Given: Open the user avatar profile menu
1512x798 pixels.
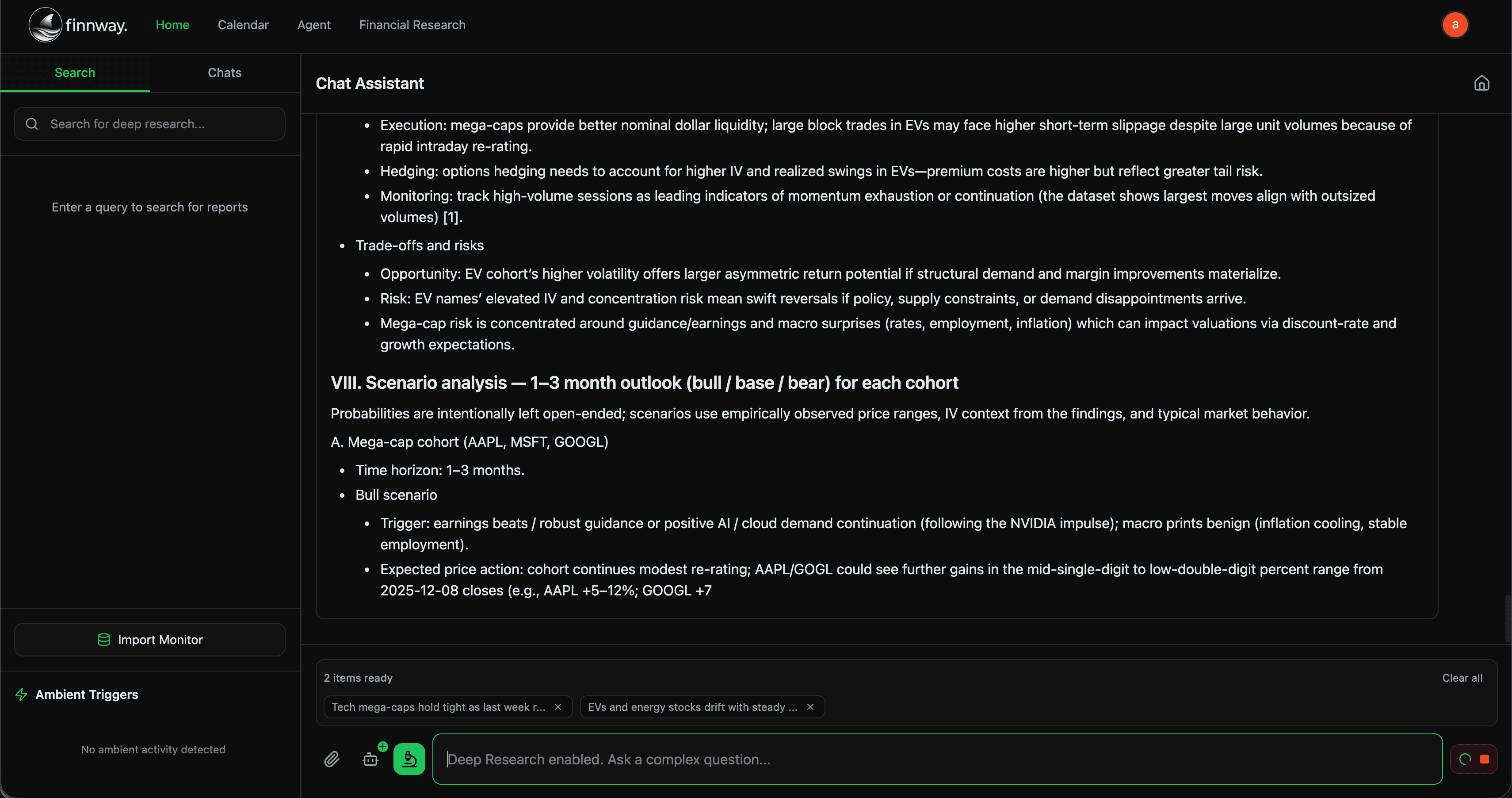Looking at the screenshot, I should click(1455, 25).
